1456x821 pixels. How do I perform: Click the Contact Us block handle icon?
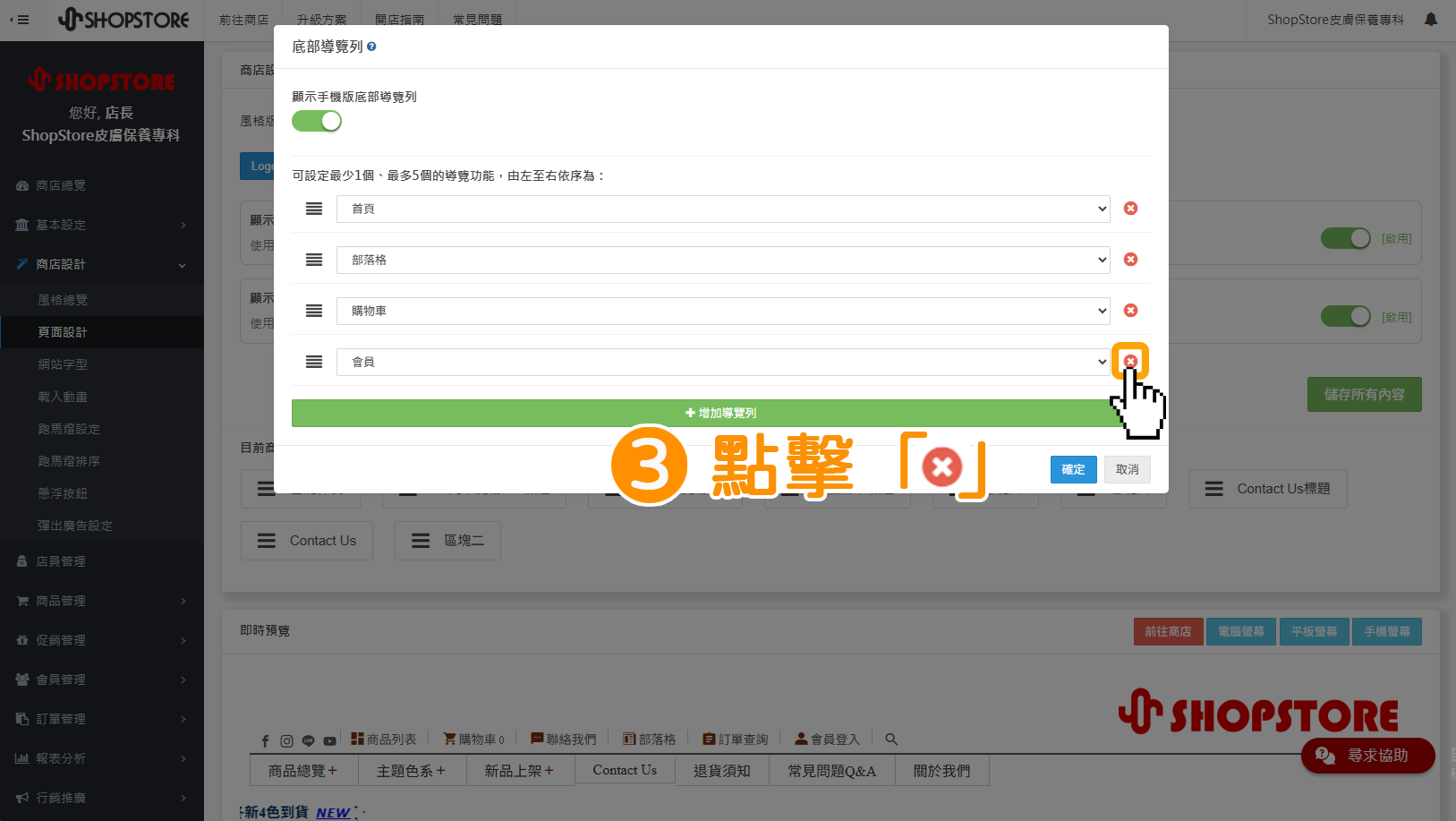tap(267, 541)
